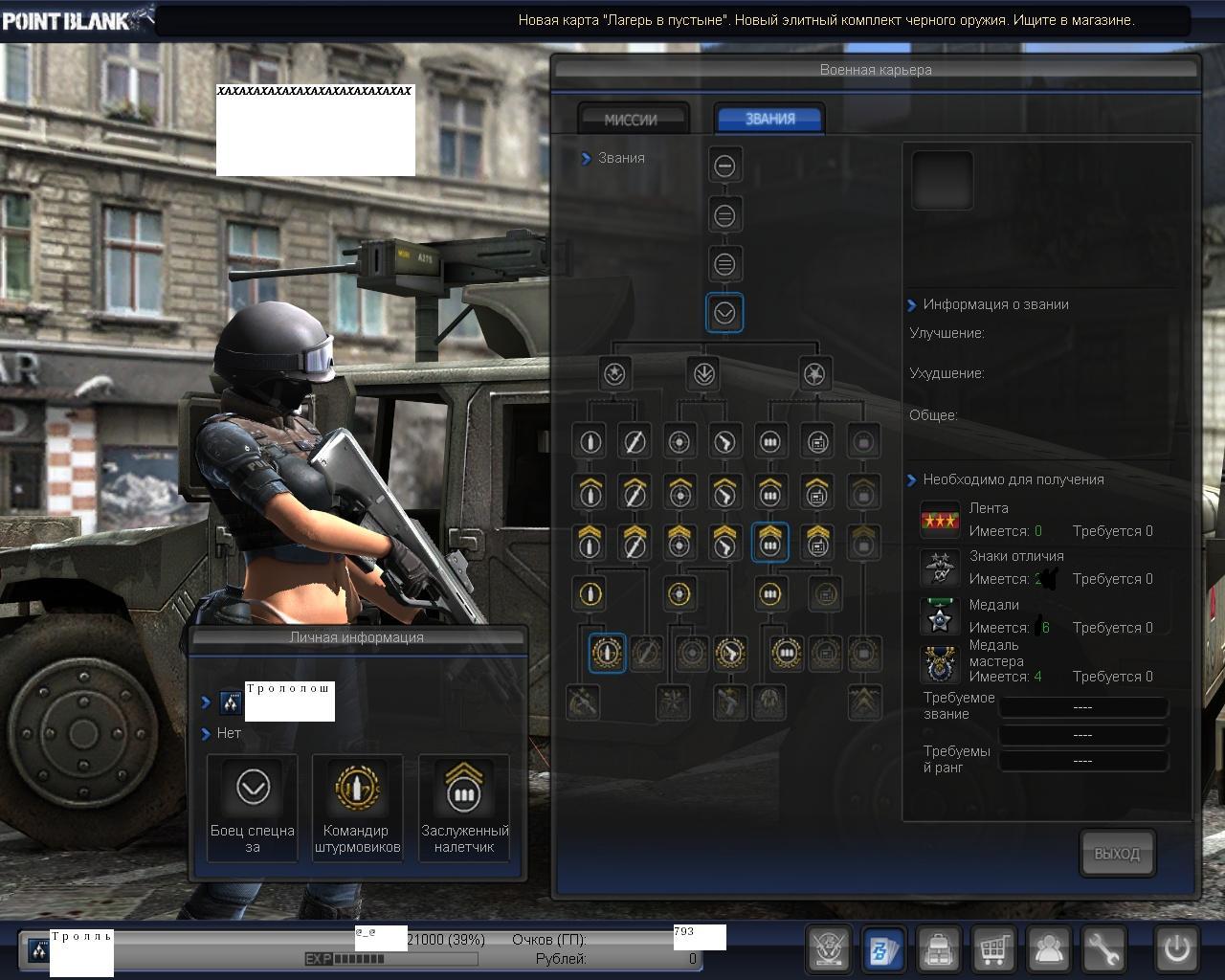Choose the double-chevron single-bullet rank in tree
The image size is (1225, 980).
tap(590, 543)
